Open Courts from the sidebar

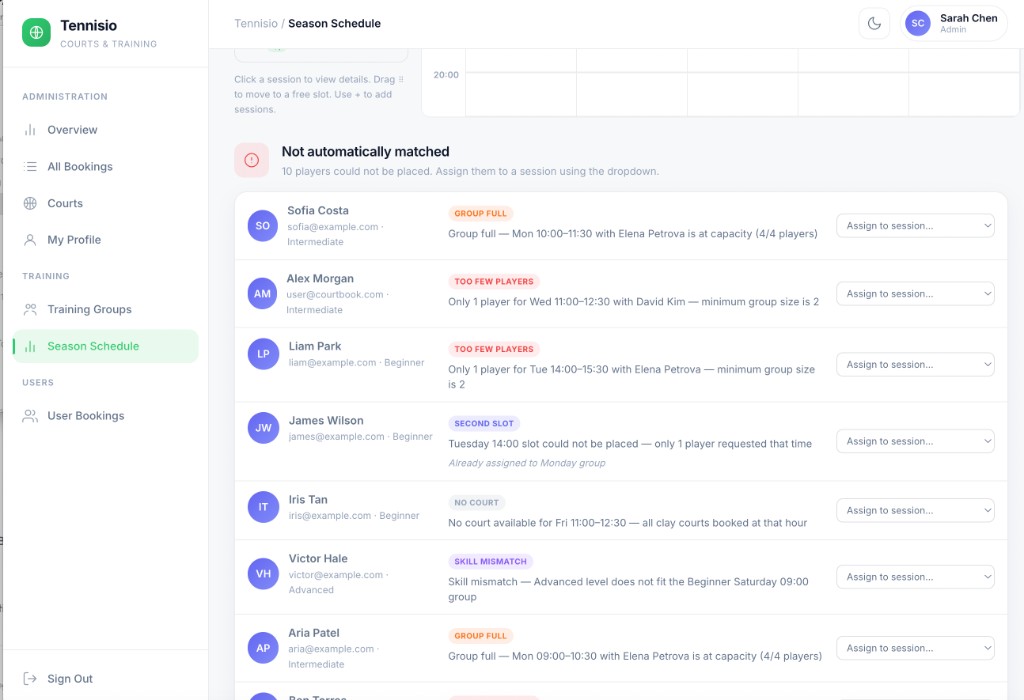[x=105, y=203]
